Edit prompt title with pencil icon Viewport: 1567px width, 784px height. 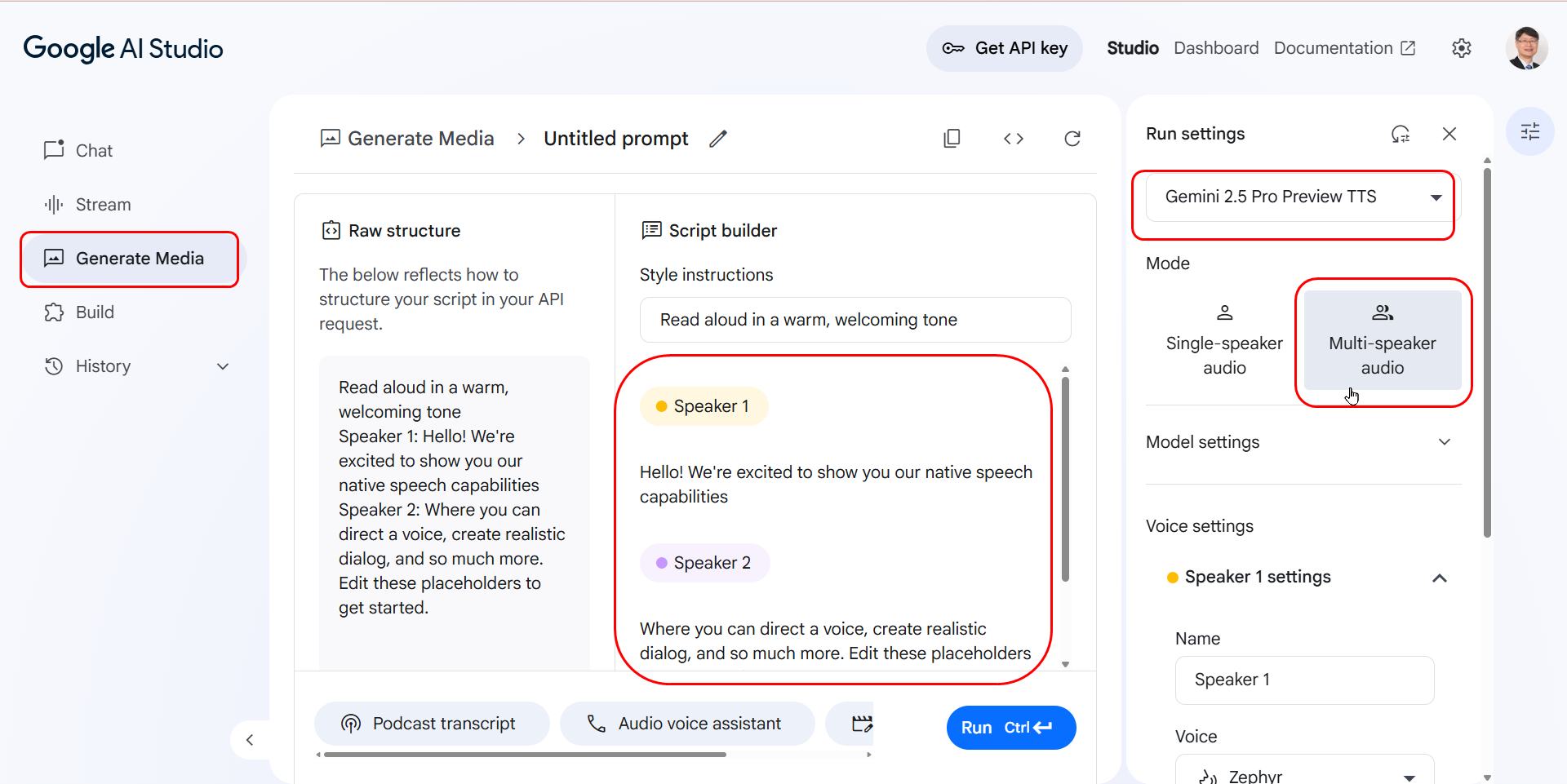718,139
